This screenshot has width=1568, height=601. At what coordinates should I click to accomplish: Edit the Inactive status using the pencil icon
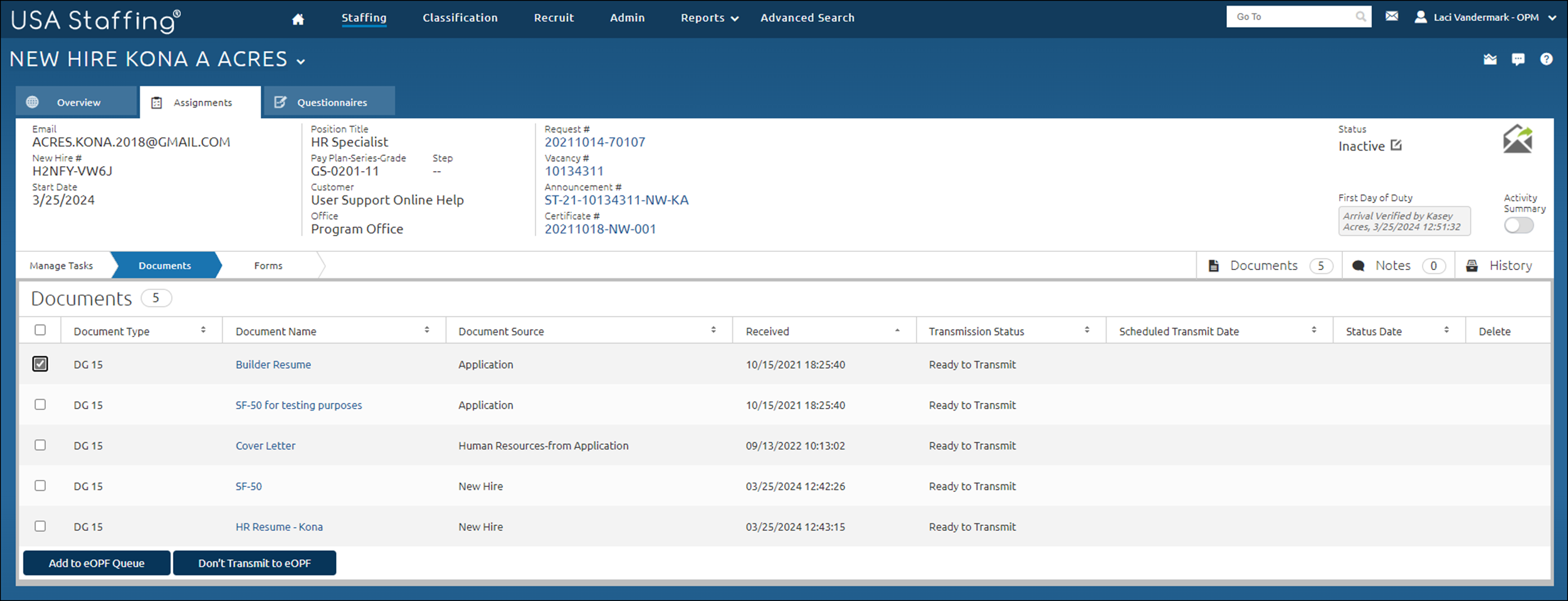[1397, 145]
